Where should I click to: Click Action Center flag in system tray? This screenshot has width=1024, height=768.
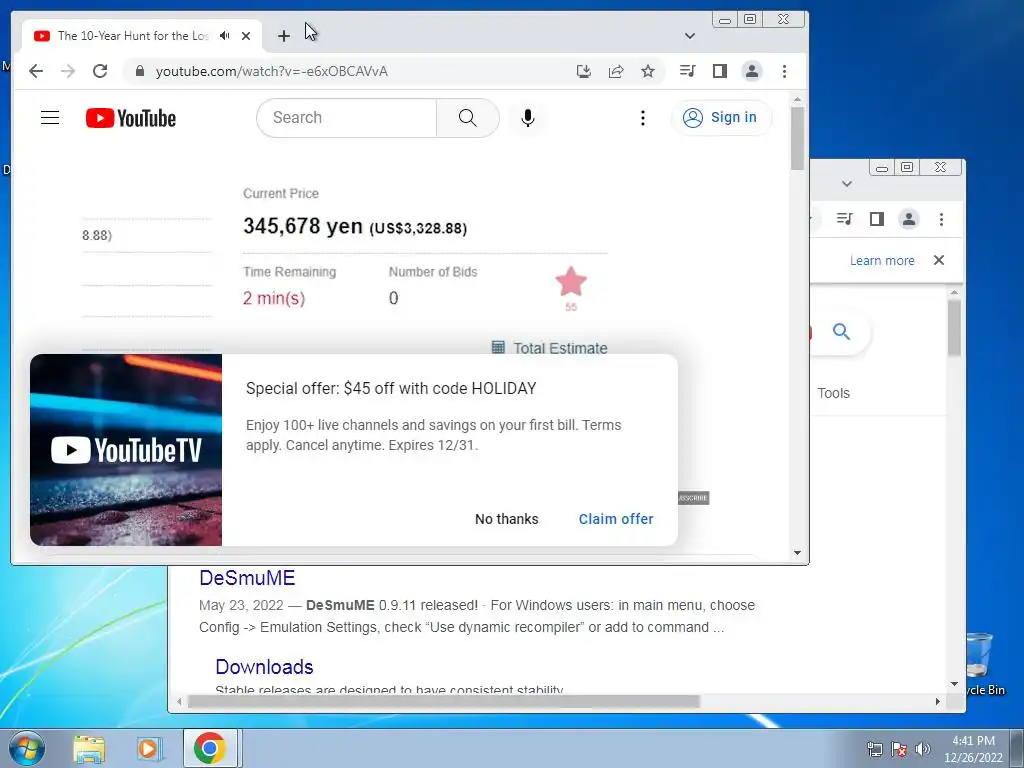tap(899, 749)
